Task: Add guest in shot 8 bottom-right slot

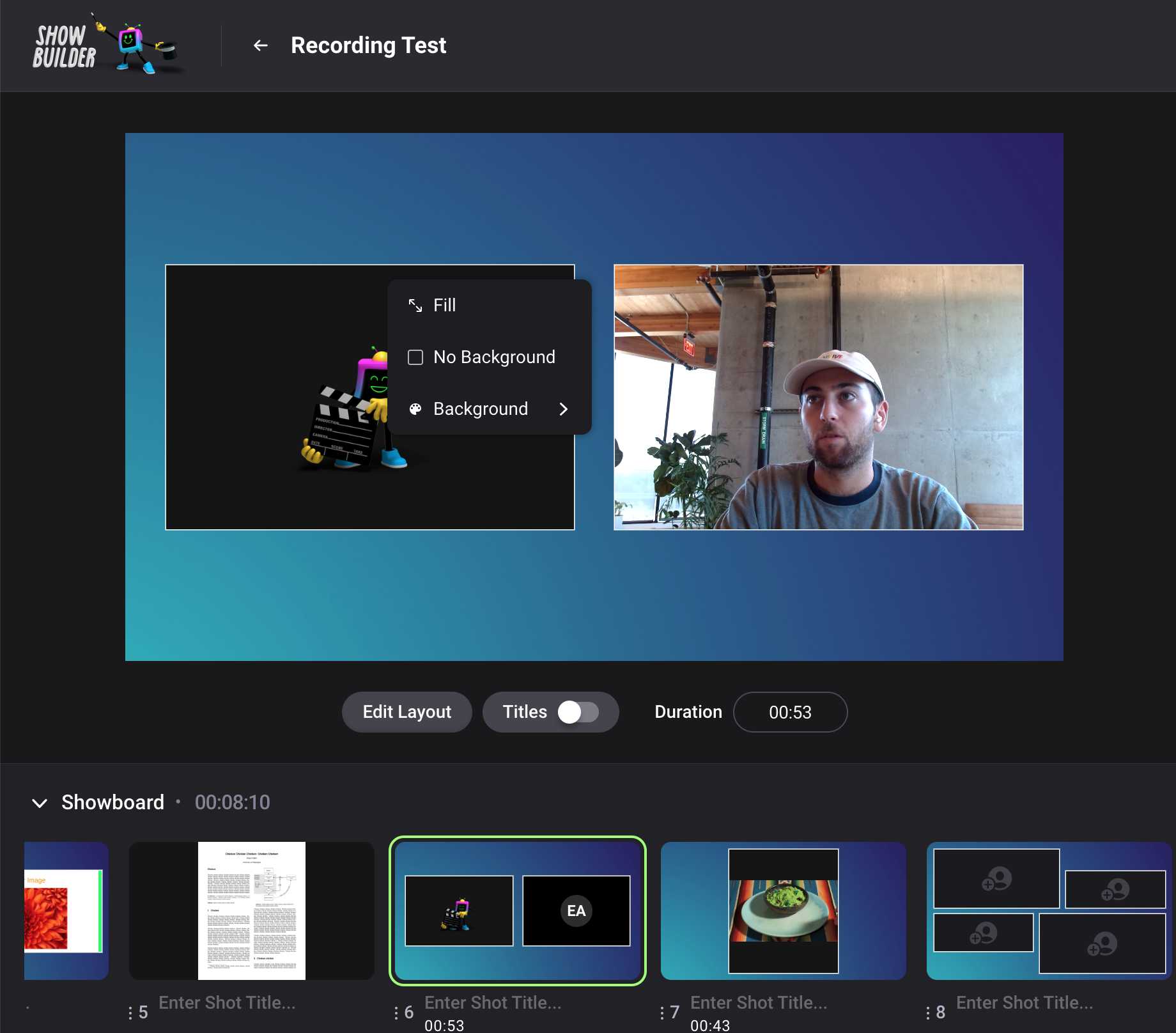Action: (1102, 944)
